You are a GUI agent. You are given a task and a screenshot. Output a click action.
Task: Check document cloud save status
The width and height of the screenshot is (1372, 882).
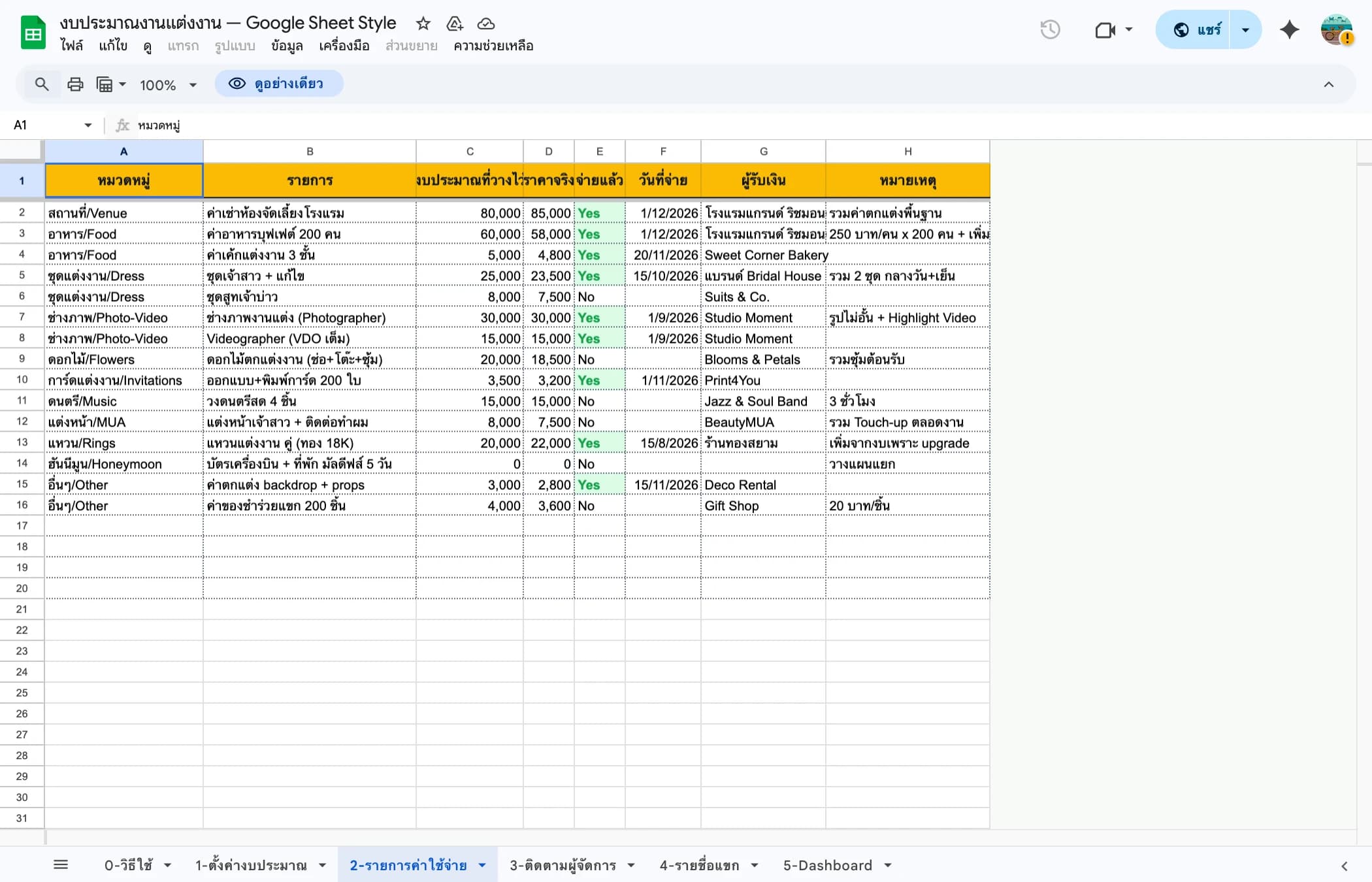pos(486,24)
